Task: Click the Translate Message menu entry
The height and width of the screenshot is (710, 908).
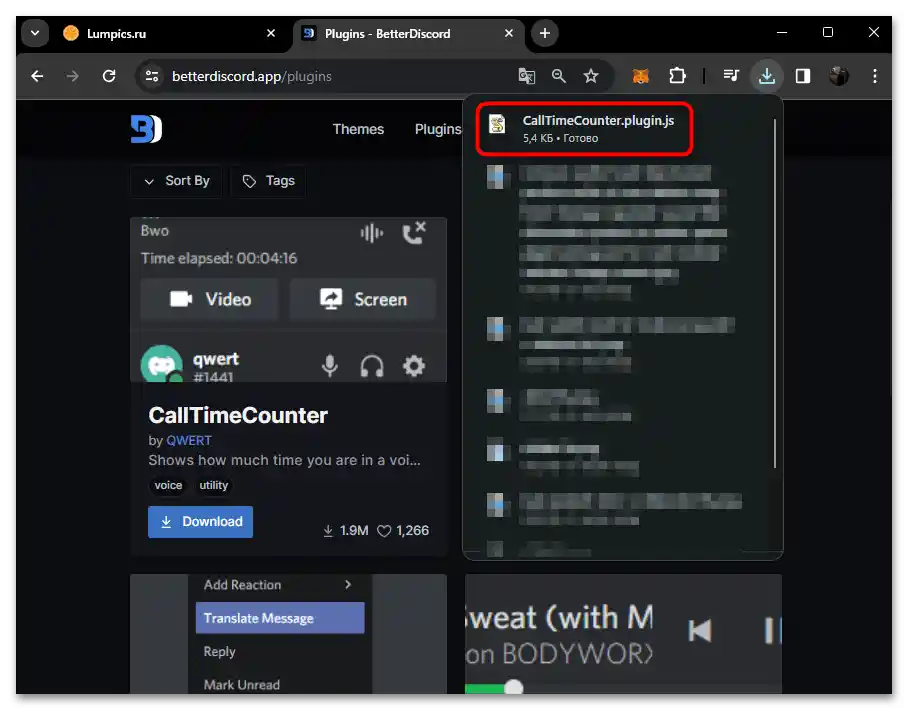Action: [x=280, y=618]
